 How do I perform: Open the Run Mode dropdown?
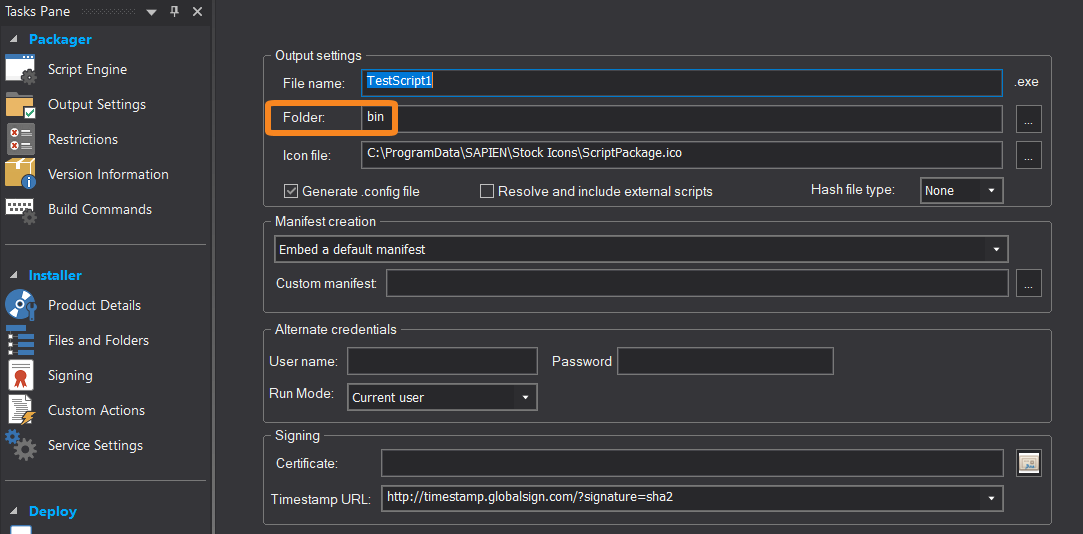point(442,397)
